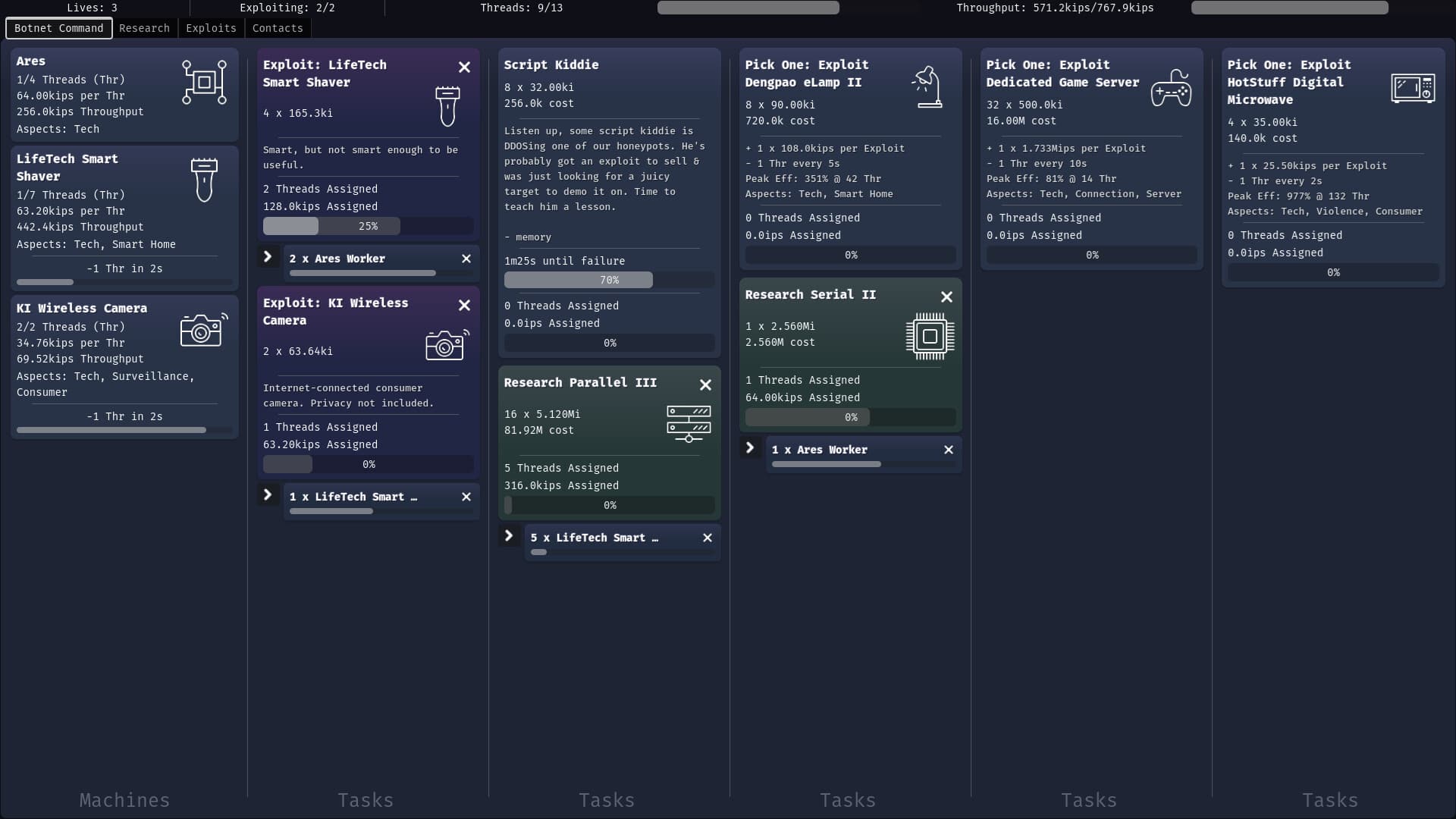
Task: Expand the 5 x LifeTech Smart task
Action: coord(509,536)
